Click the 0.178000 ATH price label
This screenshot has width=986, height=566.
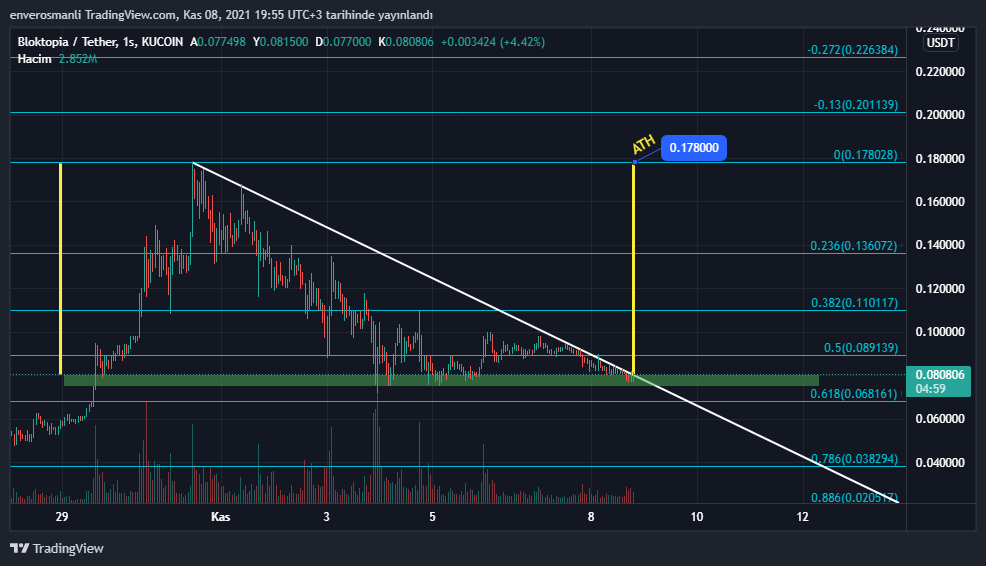point(694,148)
